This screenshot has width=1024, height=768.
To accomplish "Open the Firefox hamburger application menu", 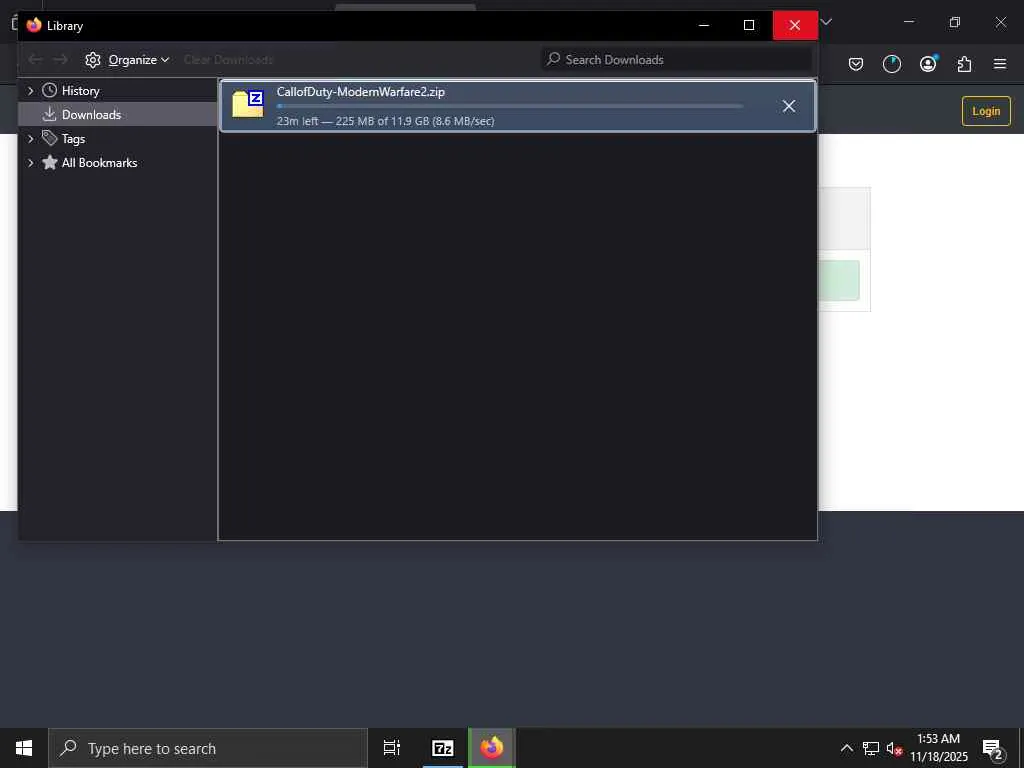I will 1000,64.
